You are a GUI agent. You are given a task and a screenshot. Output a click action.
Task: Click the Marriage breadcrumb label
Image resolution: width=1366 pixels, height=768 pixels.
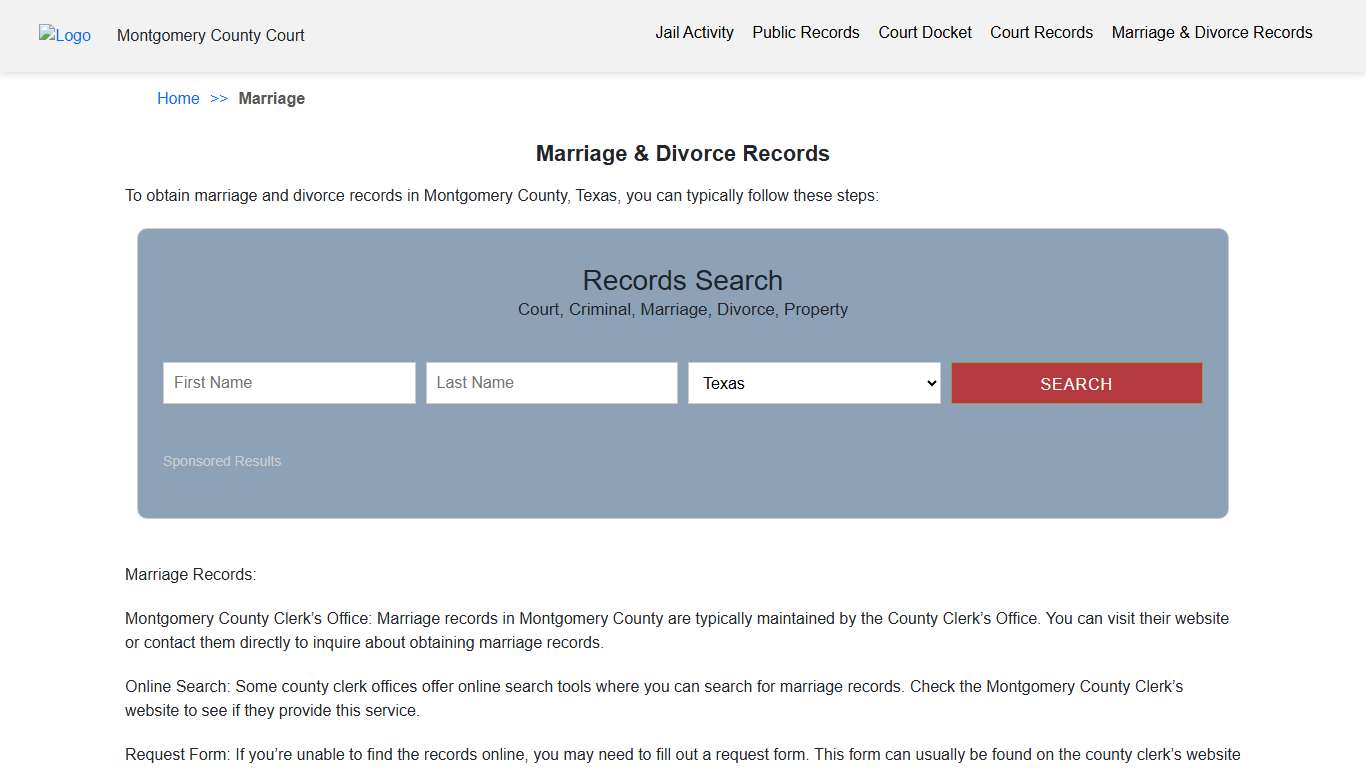[x=271, y=98]
